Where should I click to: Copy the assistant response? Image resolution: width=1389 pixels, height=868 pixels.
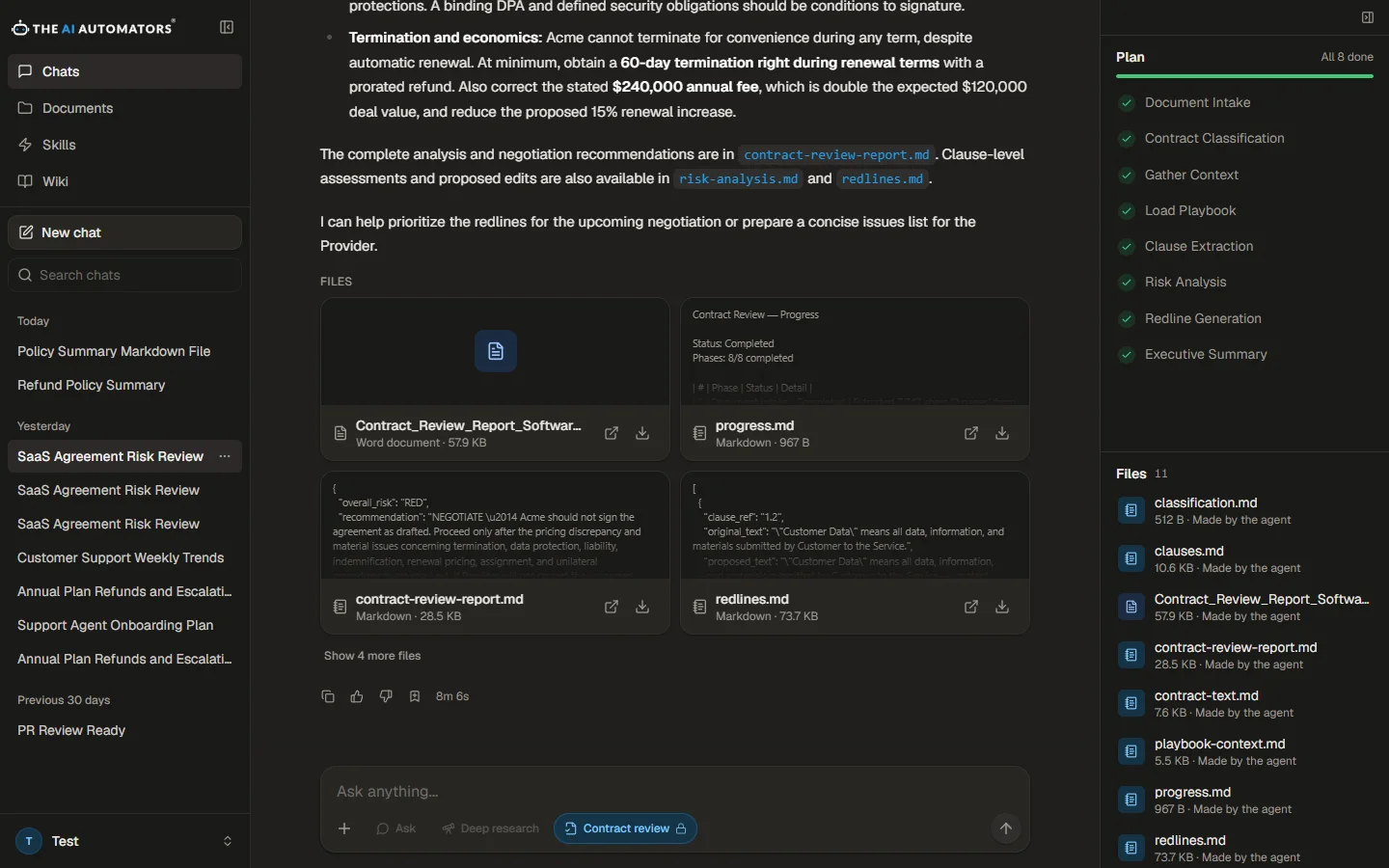328,696
